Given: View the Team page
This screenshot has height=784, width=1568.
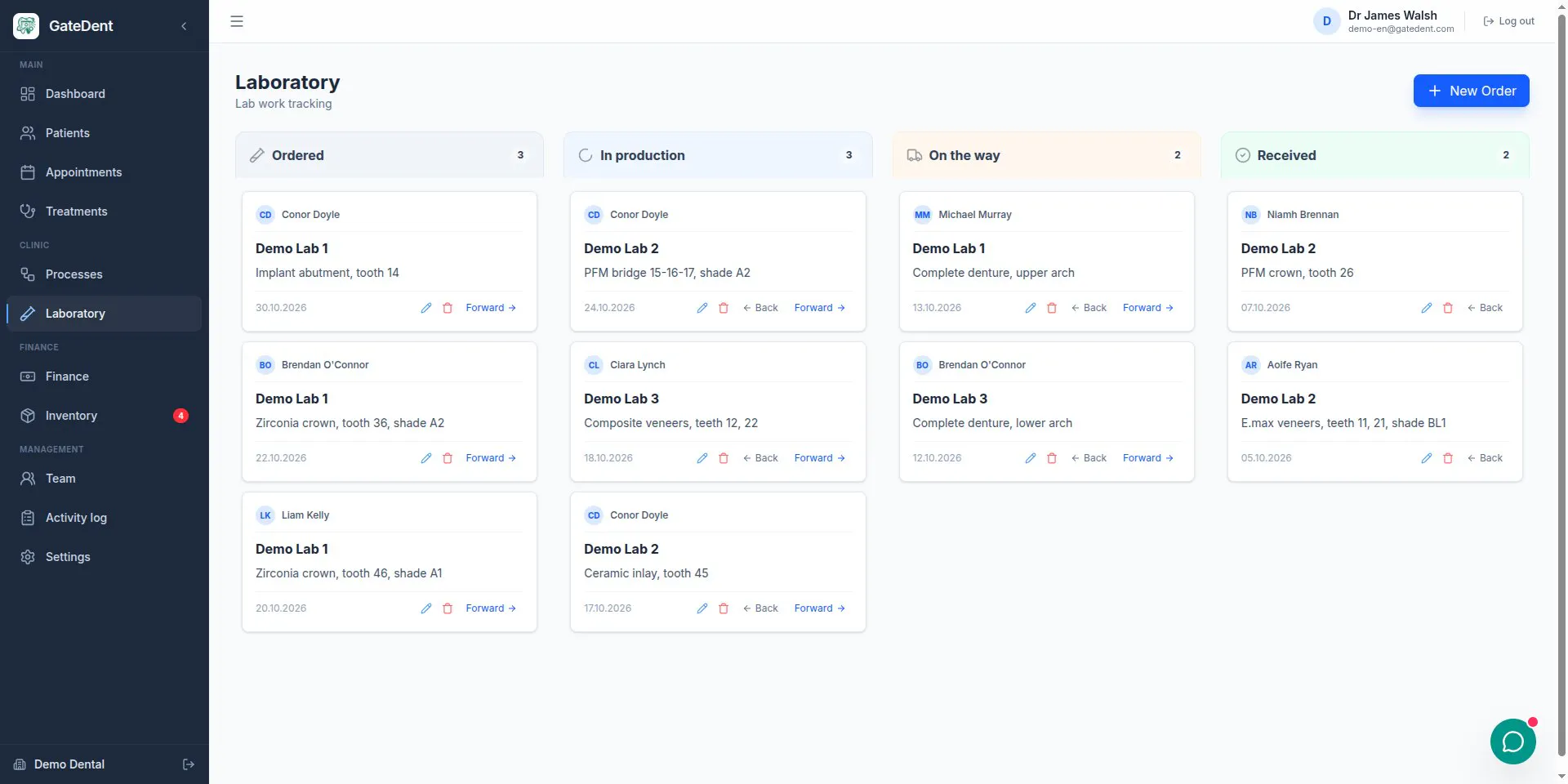Looking at the screenshot, I should [105, 479].
